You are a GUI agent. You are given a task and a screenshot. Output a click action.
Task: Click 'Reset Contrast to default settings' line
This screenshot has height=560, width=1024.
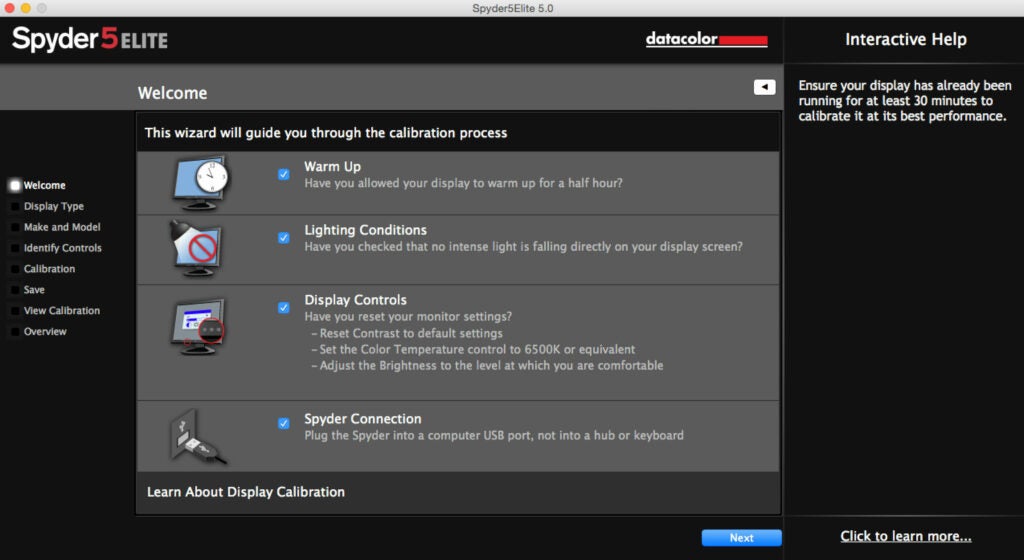pyautogui.click(x=407, y=333)
